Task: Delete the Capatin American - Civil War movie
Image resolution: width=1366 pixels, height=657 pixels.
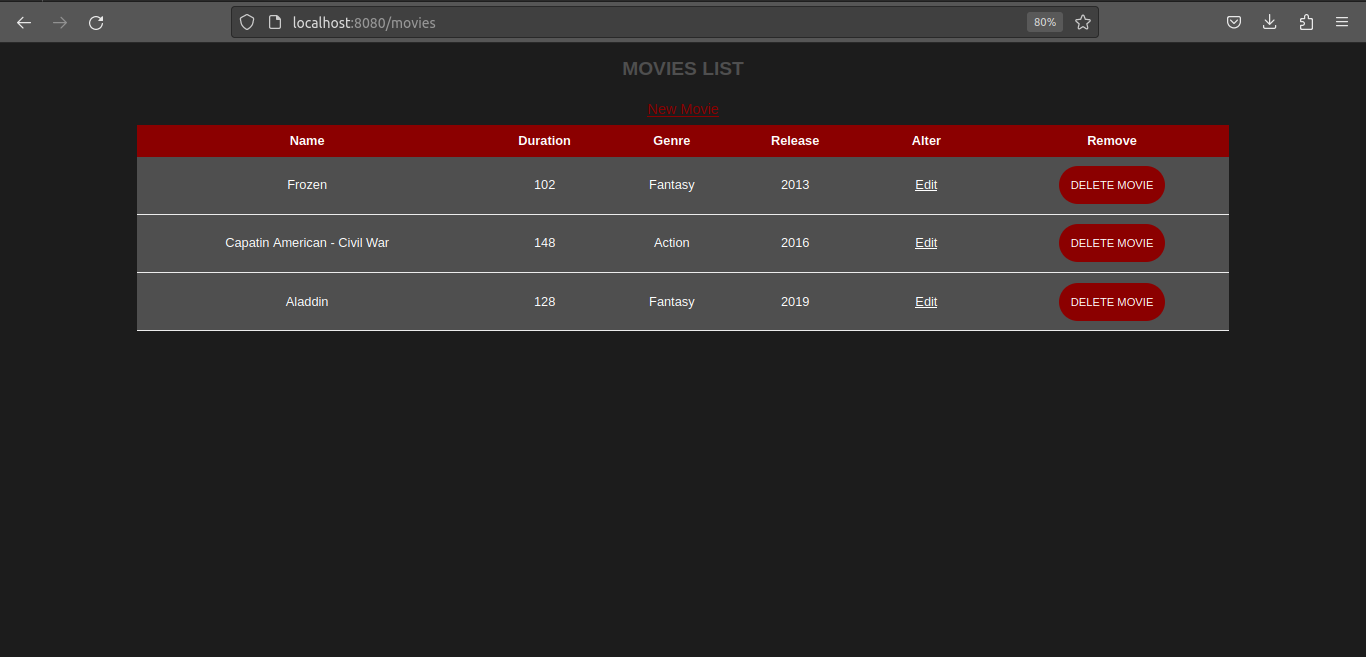Action: pos(1112,243)
